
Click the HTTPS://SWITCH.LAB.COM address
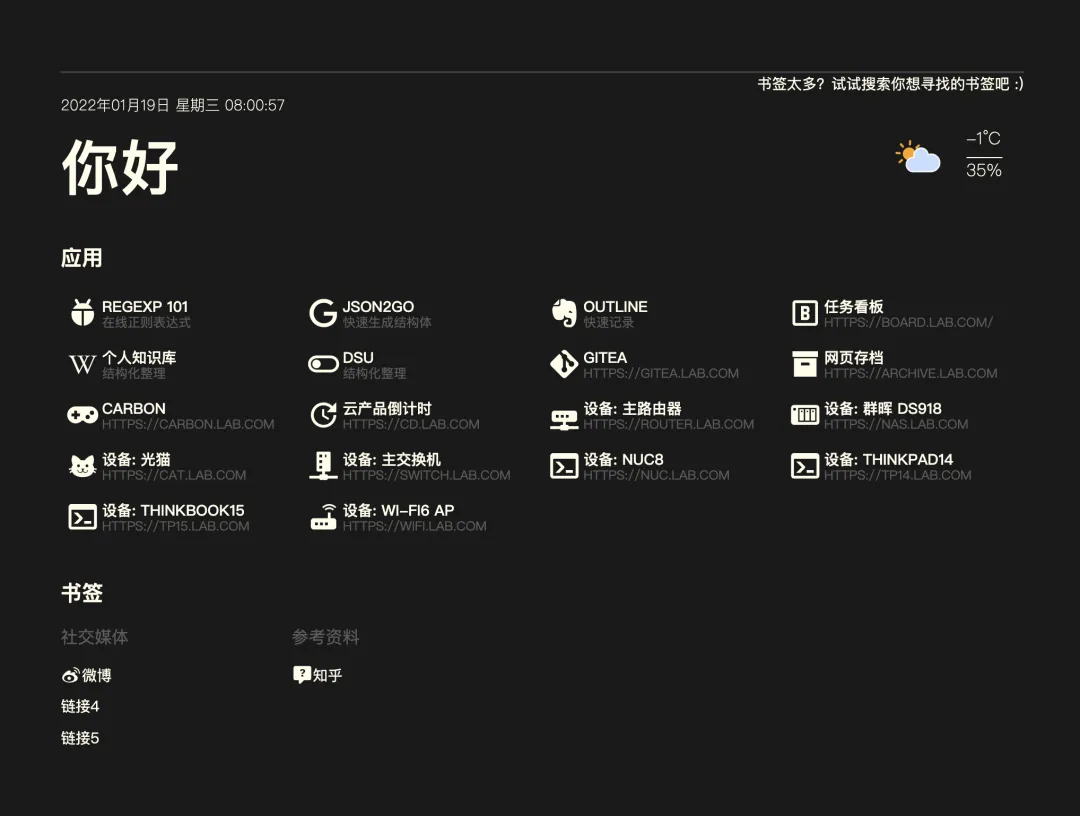pos(426,475)
